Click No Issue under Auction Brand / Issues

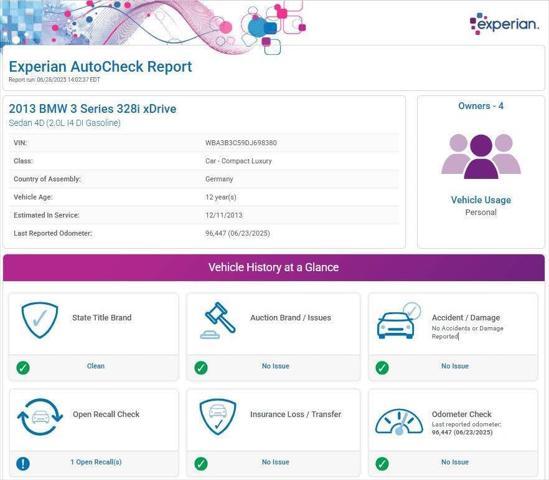coord(276,366)
